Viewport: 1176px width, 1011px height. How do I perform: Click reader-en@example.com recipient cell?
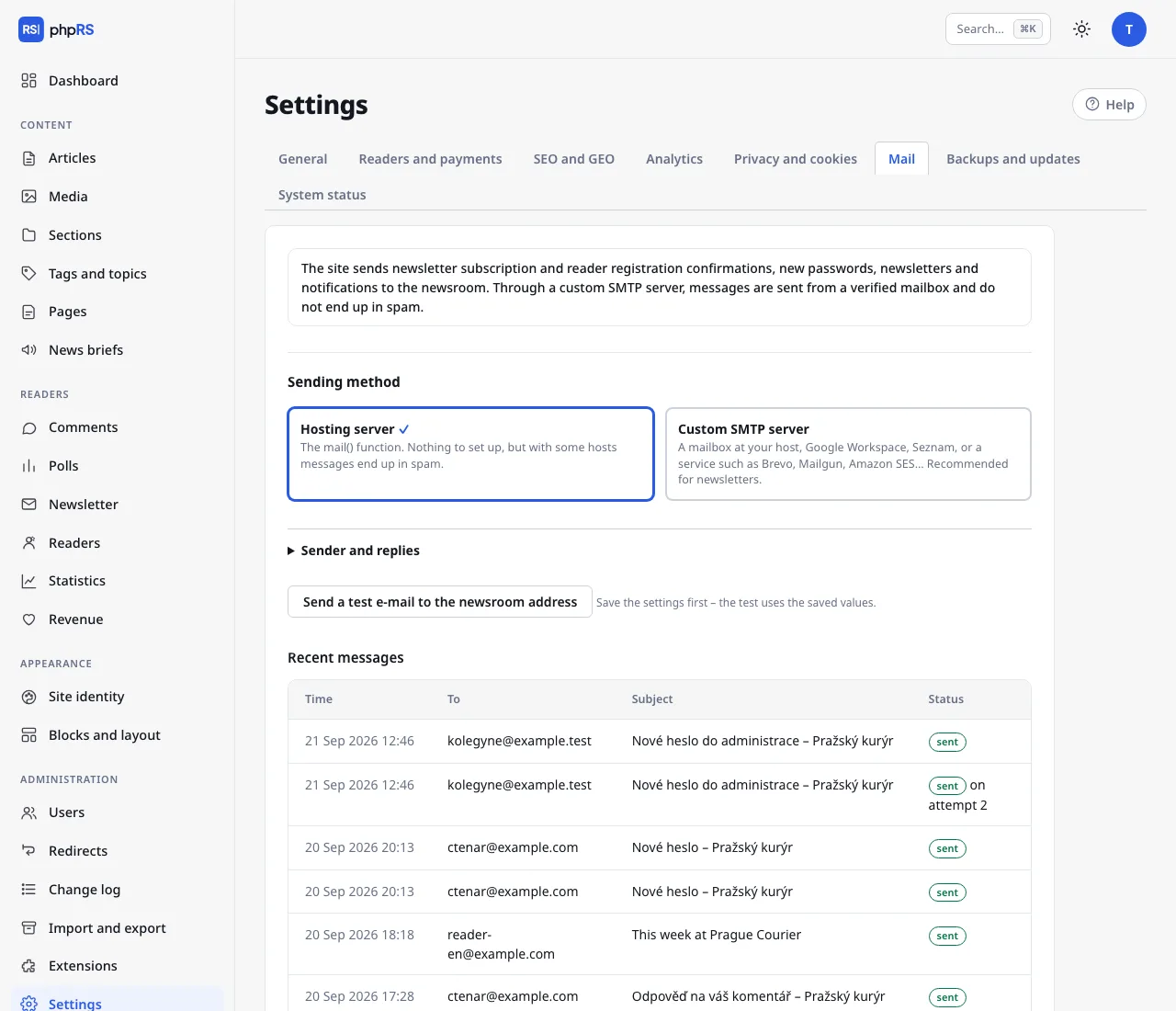pos(501,945)
